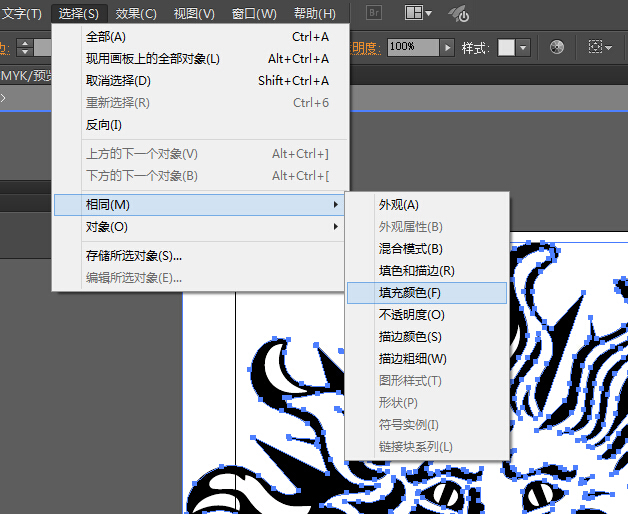Expand the 对象(O) submenu
628x514 pixels.
[x=199, y=227]
